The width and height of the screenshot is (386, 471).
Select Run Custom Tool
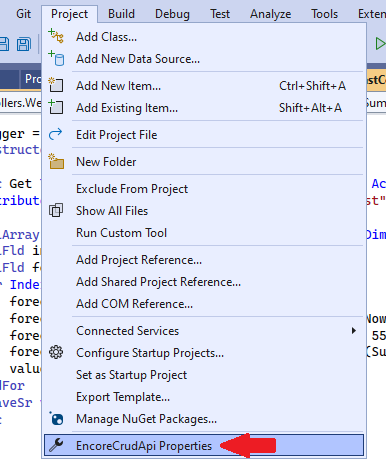[x=203, y=233]
